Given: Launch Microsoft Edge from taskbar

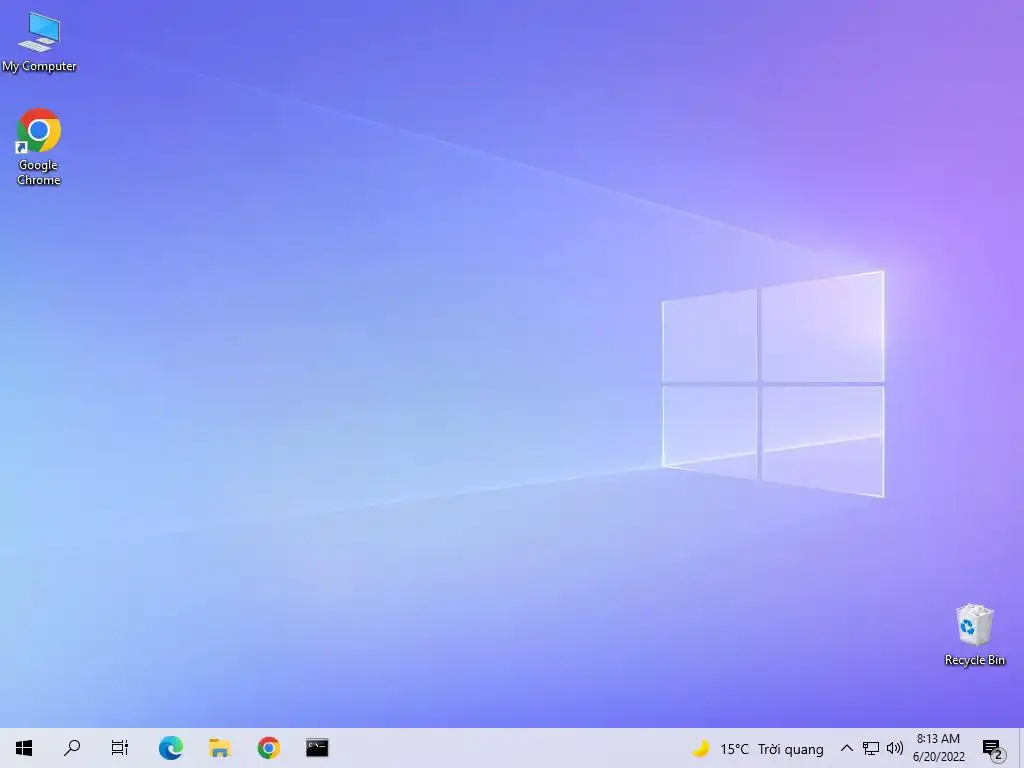Looking at the screenshot, I should [x=170, y=748].
